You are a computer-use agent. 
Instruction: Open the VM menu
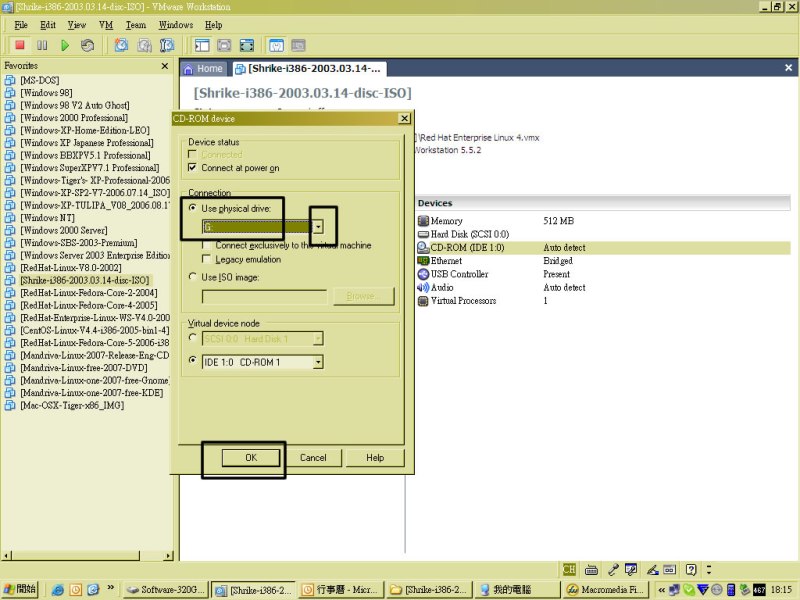pyautogui.click(x=106, y=25)
